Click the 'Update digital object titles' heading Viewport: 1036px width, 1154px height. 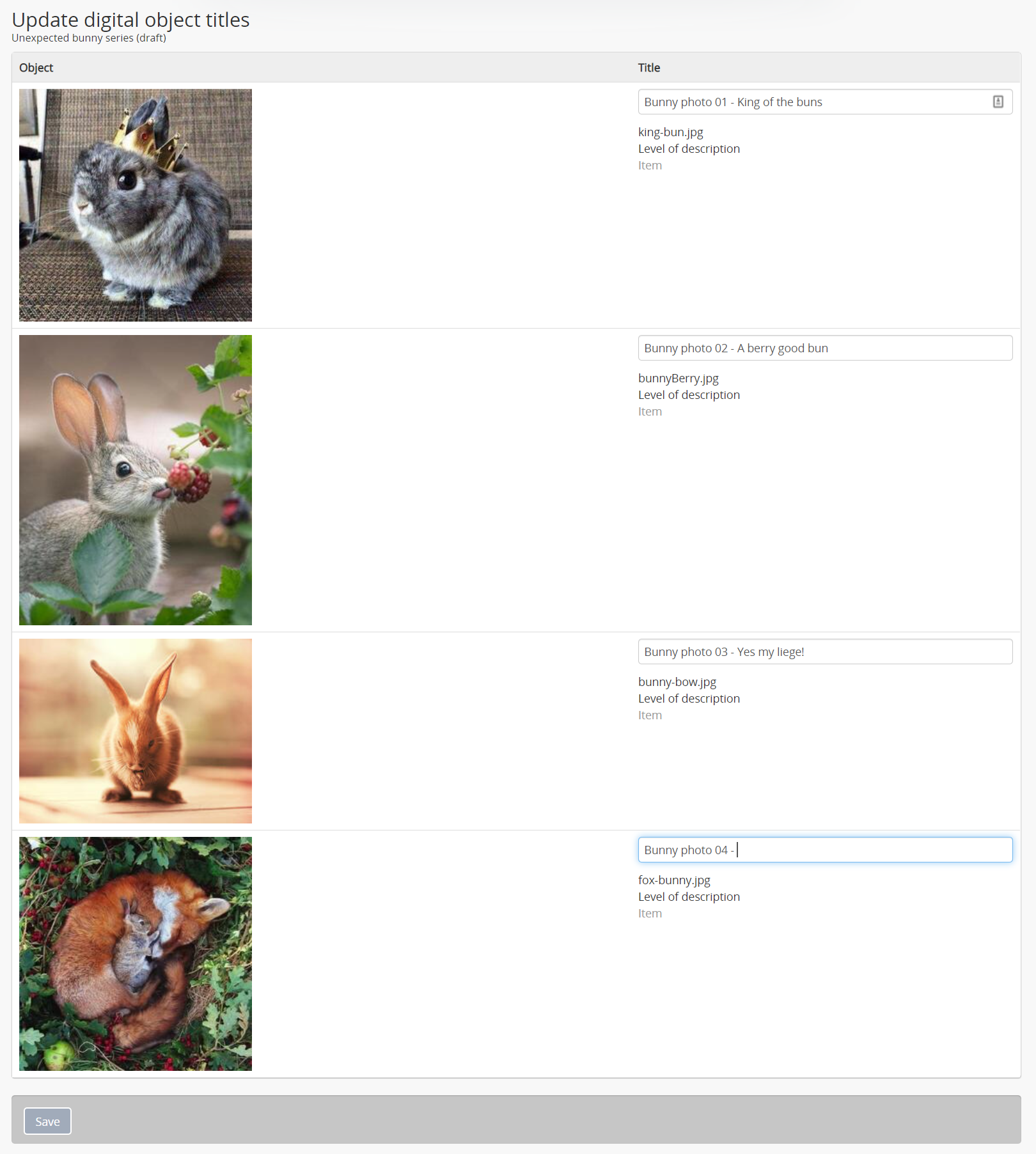[130, 20]
